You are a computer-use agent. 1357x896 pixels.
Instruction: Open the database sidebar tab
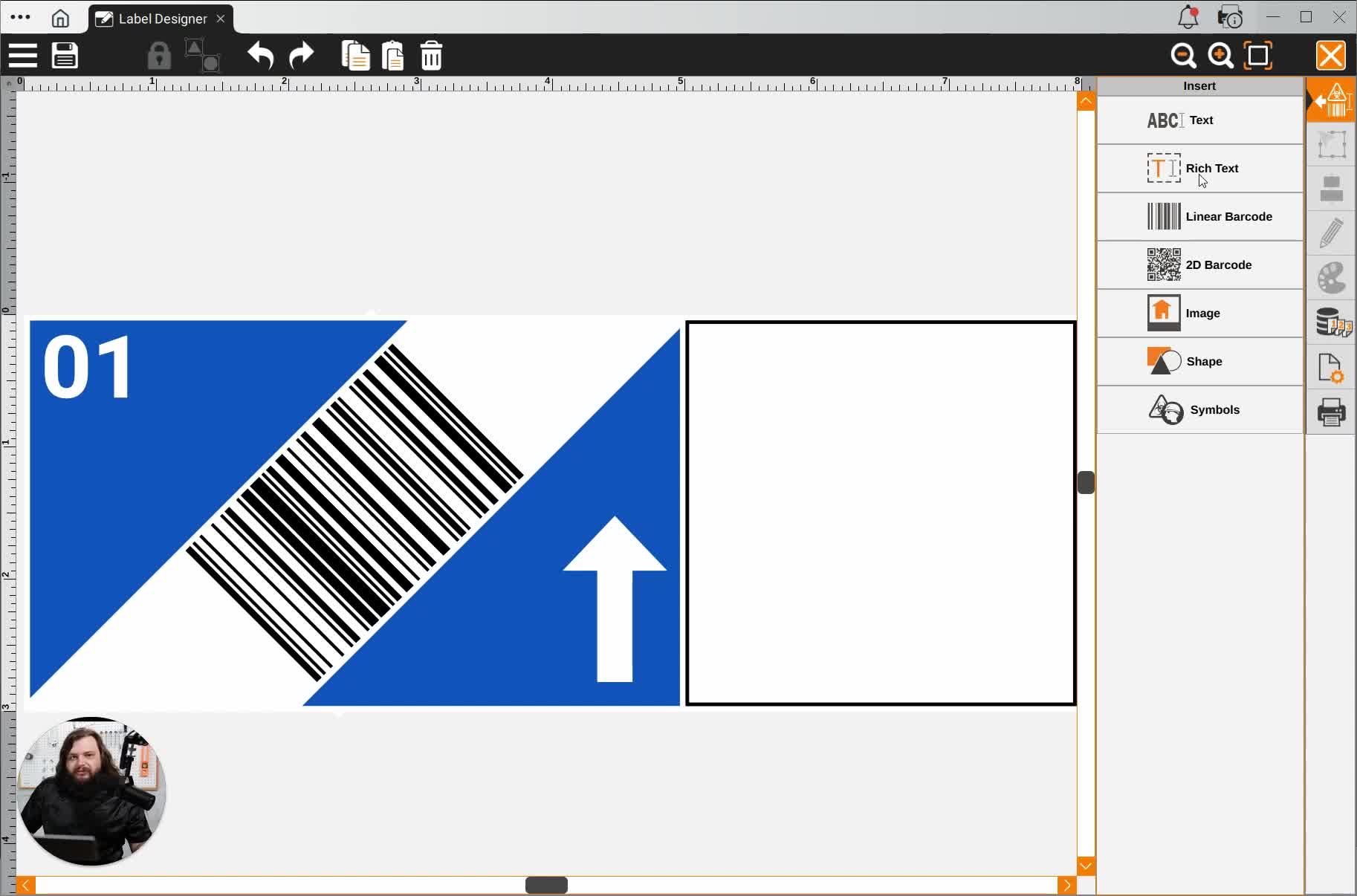tap(1331, 322)
